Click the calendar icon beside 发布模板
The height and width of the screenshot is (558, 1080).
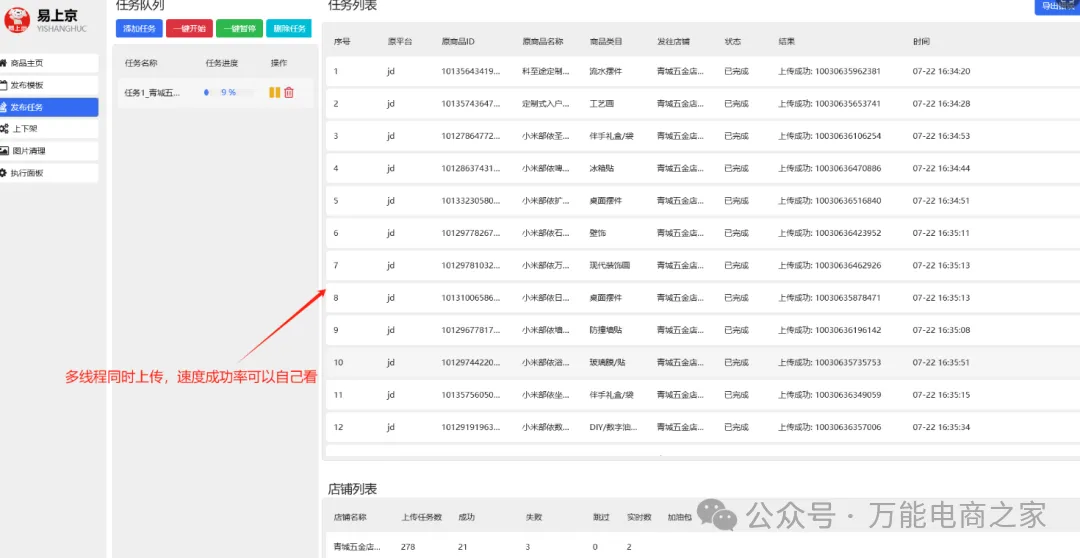click(5, 85)
